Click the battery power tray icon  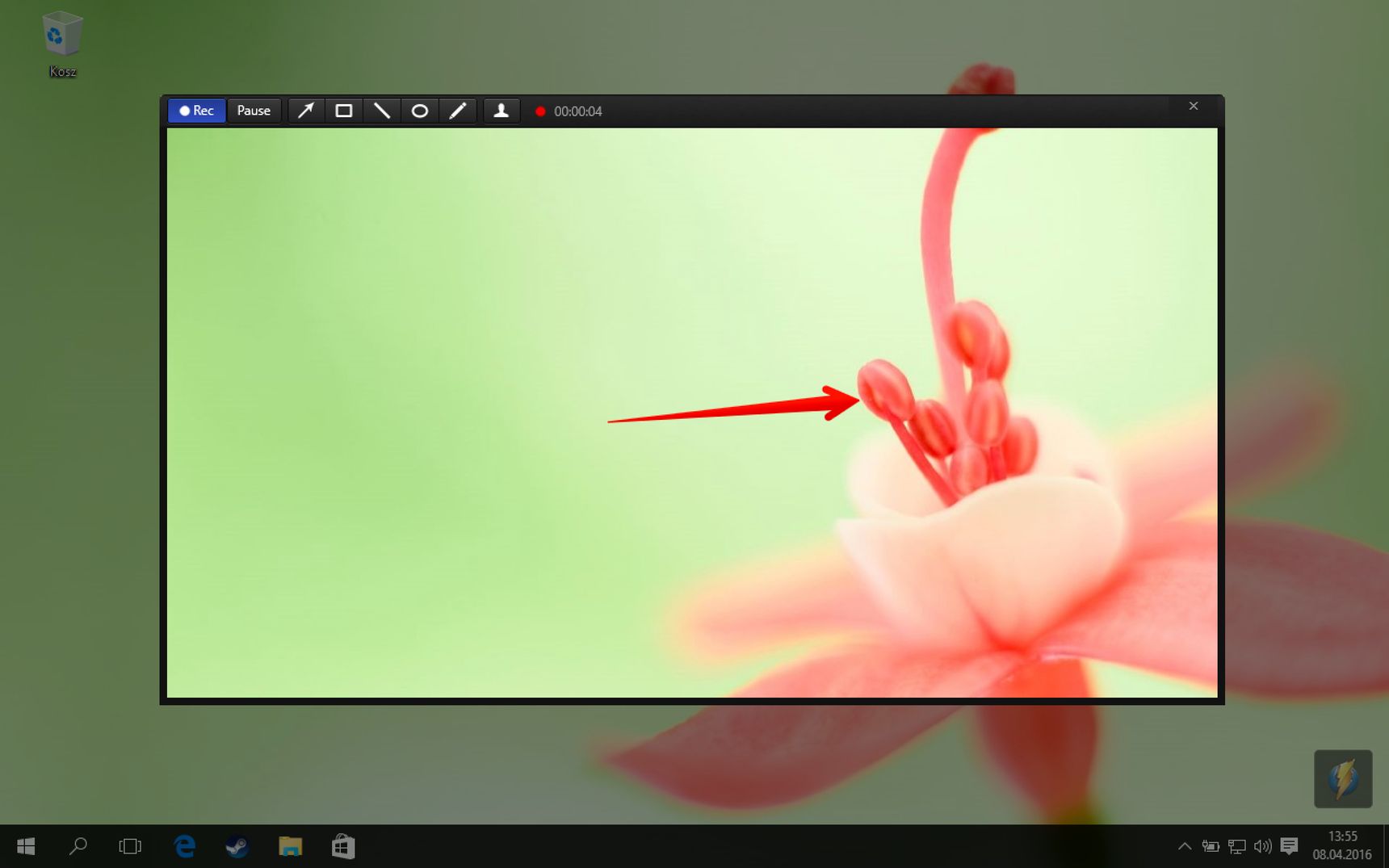[1211, 846]
